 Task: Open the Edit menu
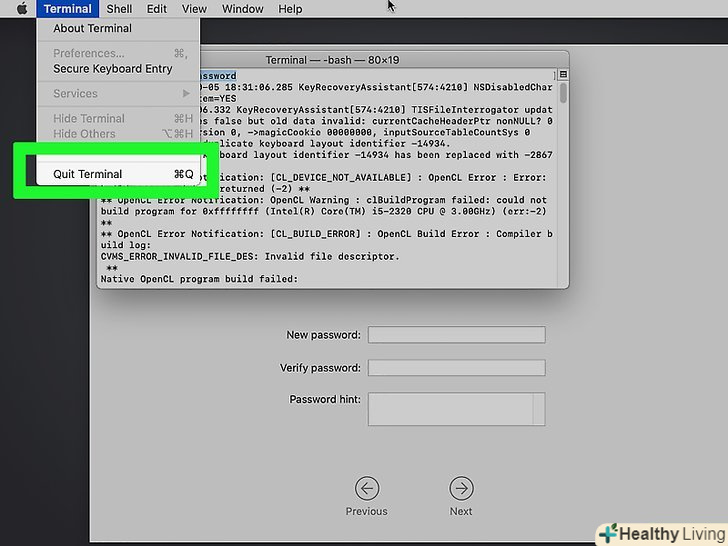click(156, 9)
